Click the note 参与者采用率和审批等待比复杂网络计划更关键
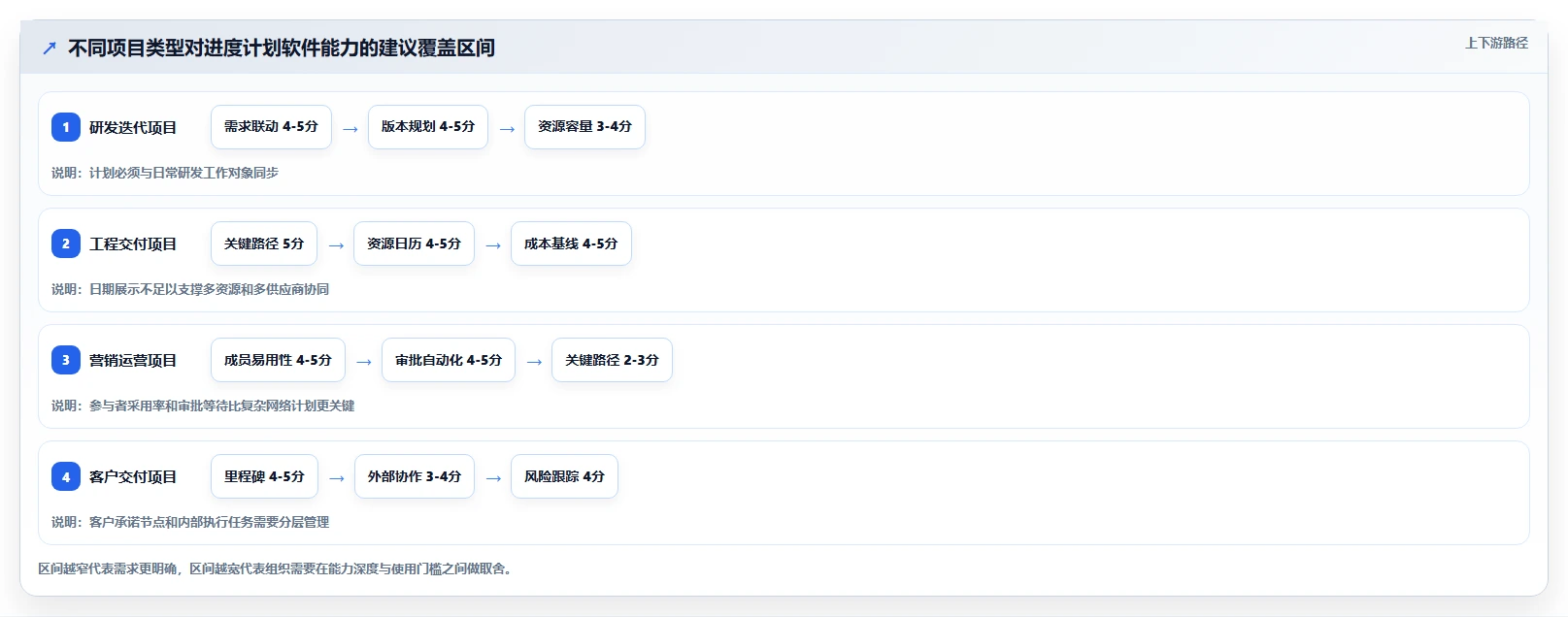 point(221,406)
